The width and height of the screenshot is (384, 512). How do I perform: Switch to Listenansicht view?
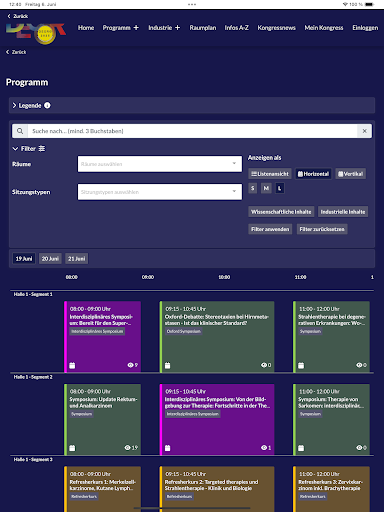pos(270,174)
